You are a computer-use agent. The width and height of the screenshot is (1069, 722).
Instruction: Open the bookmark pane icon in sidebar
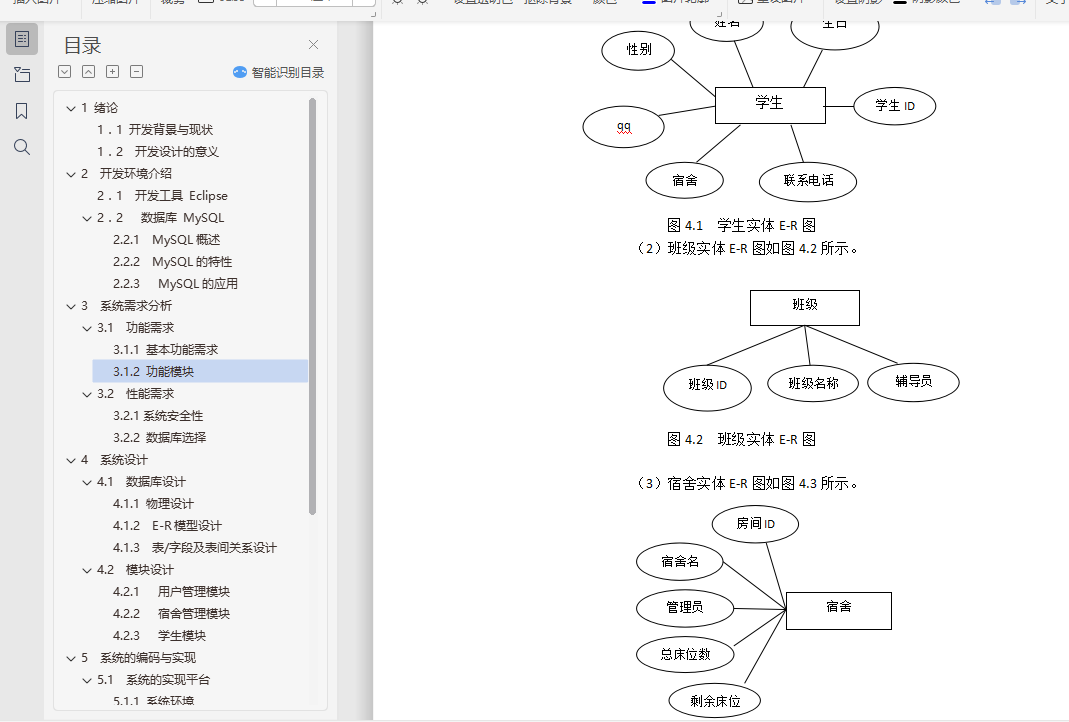[22, 111]
